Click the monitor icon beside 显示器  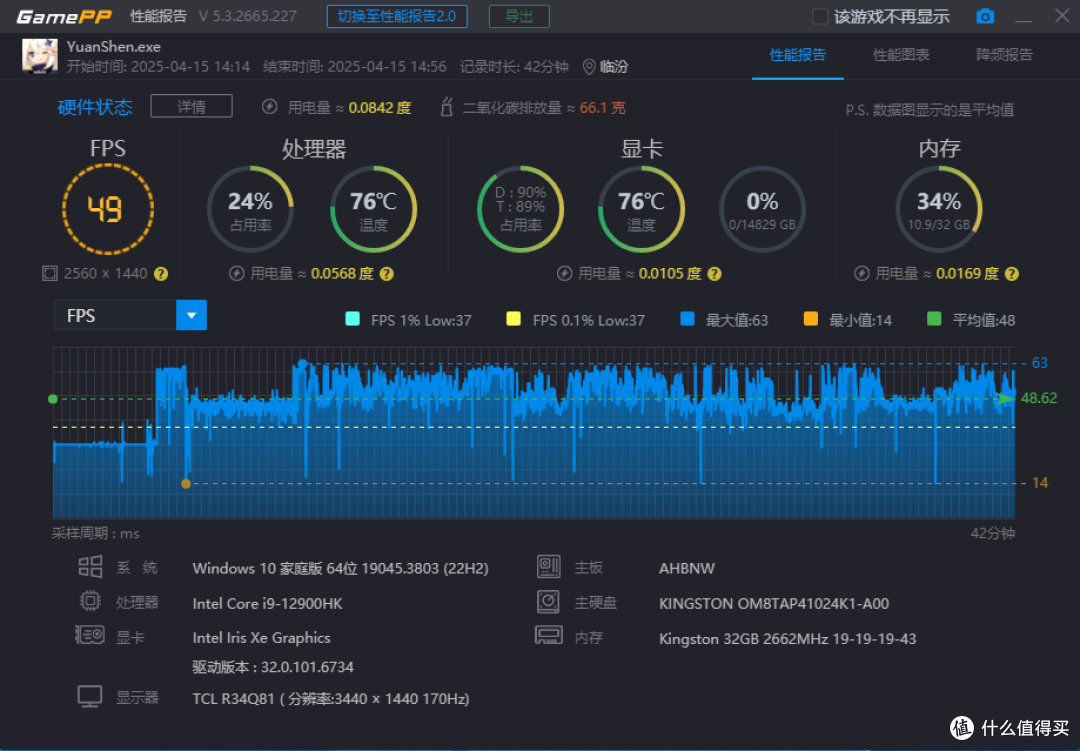point(90,697)
